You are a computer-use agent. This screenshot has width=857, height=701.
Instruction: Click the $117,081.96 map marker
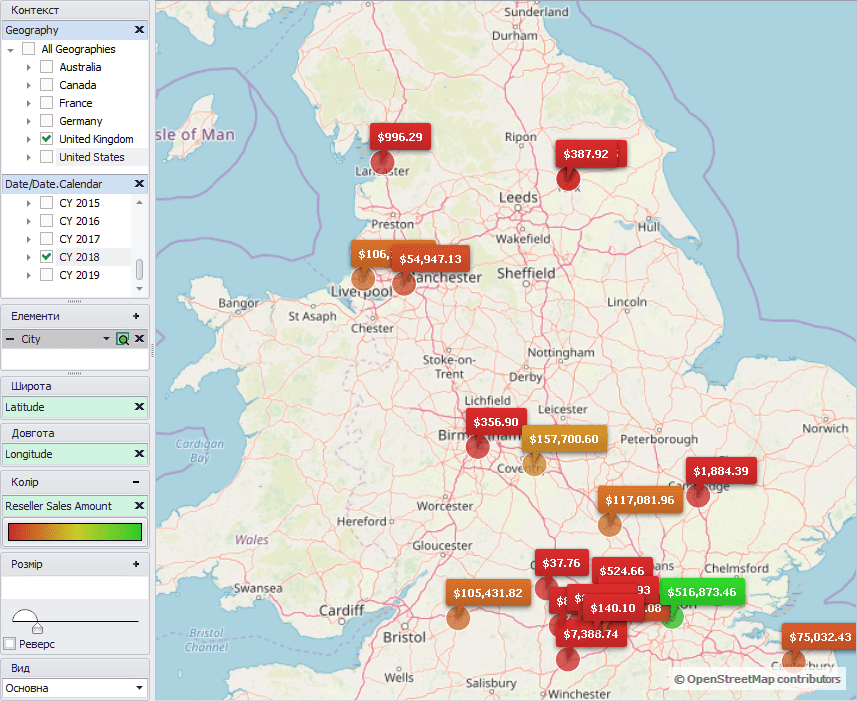639,500
